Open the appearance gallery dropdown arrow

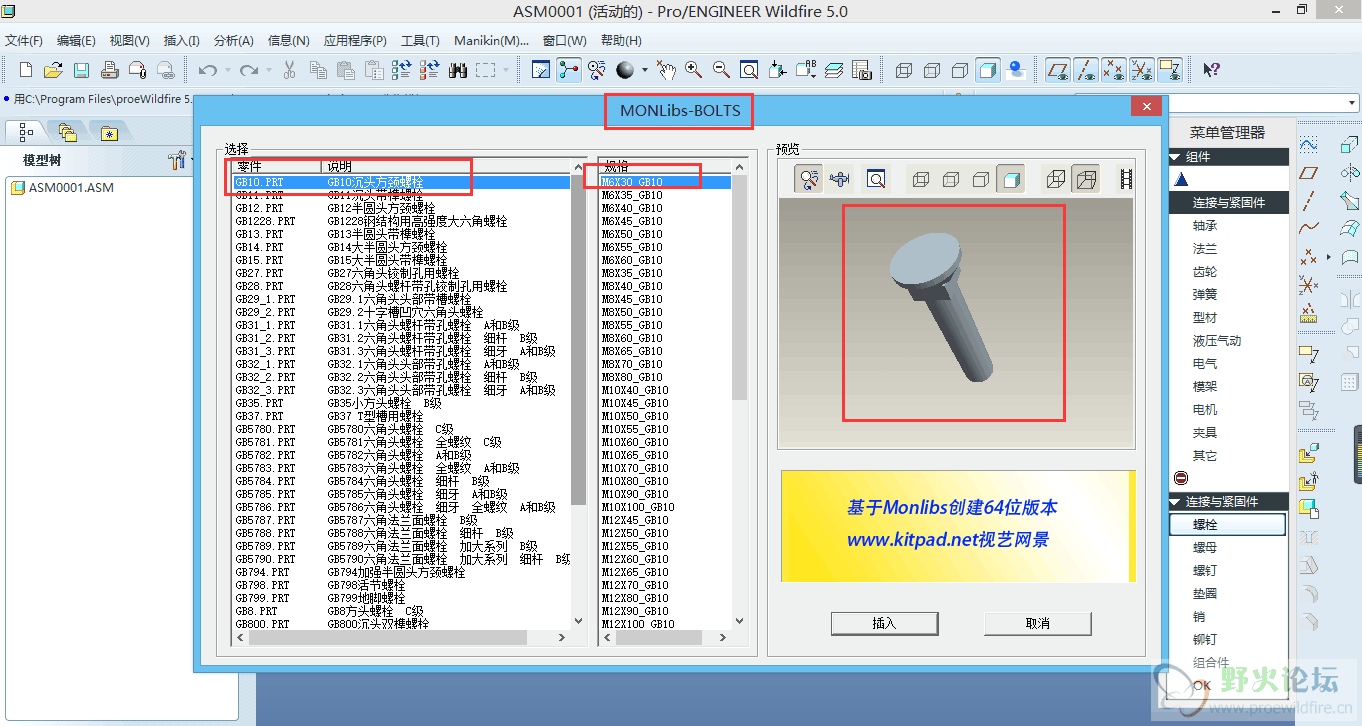coord(645,70)
